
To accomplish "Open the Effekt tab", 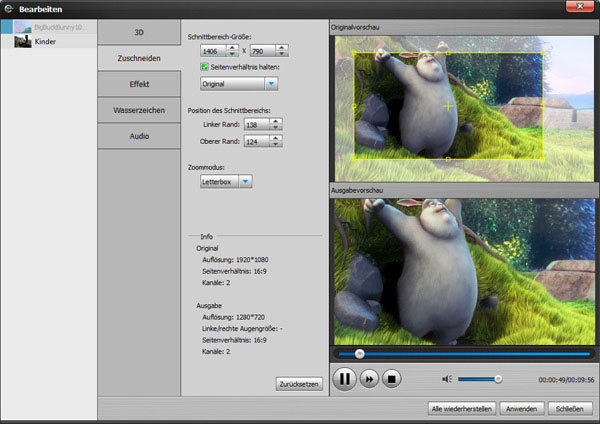I will pos(139,84).
